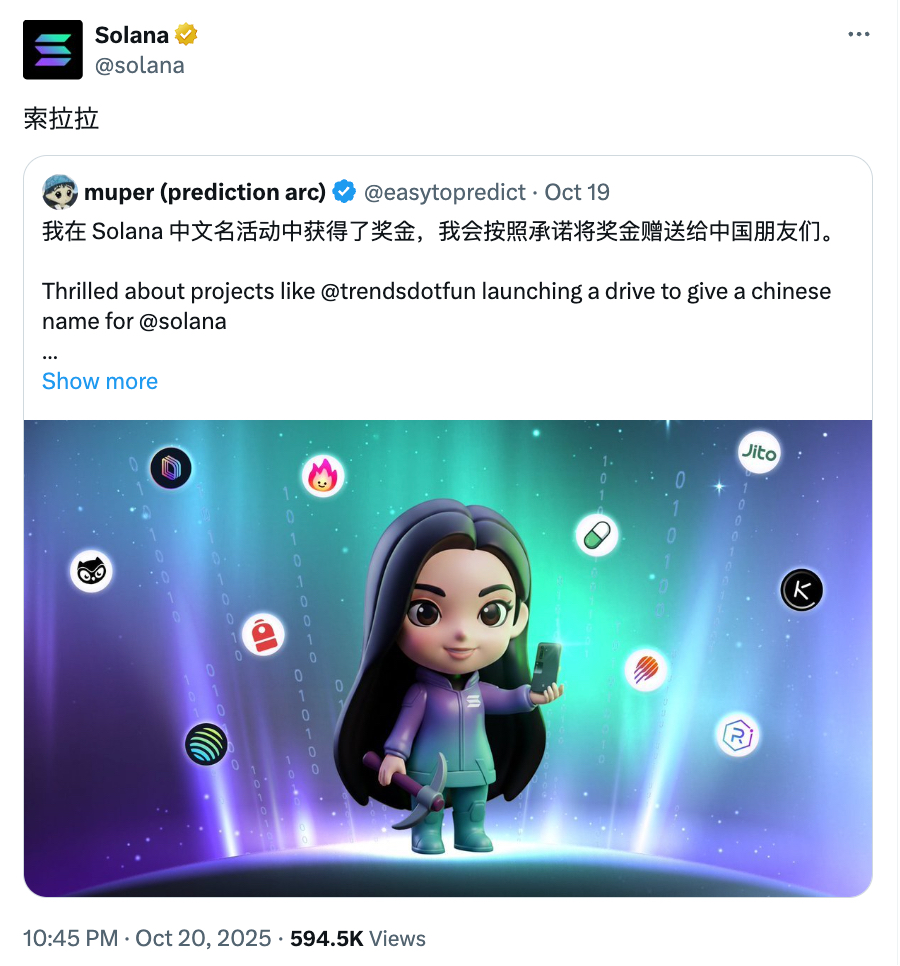Image resolution: width=900 pixels, height=966 pixels.
Task: Click the green pill icon in image
Action: [x=596, y=535]
